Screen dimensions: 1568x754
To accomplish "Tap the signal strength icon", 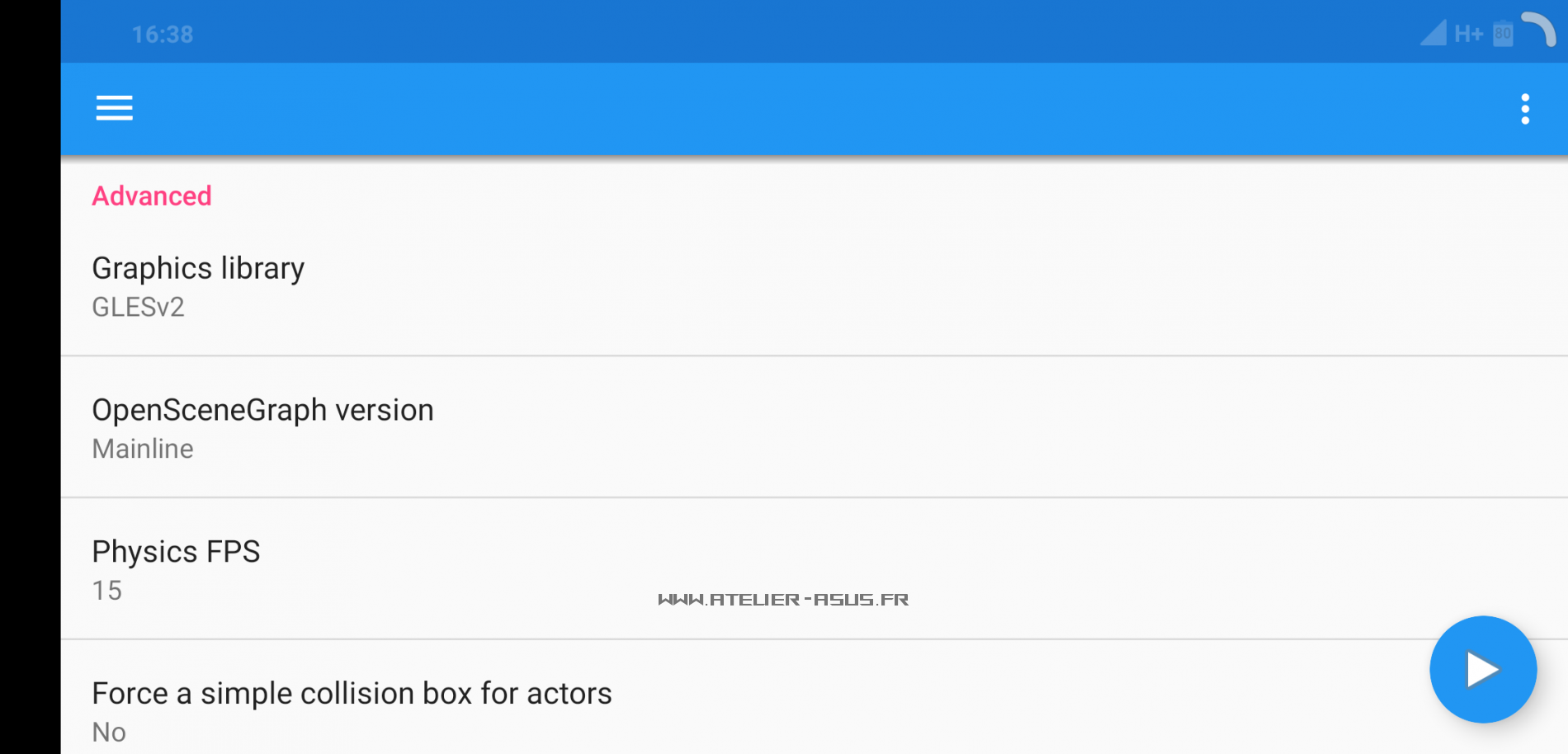I will tap(1433, 33).
